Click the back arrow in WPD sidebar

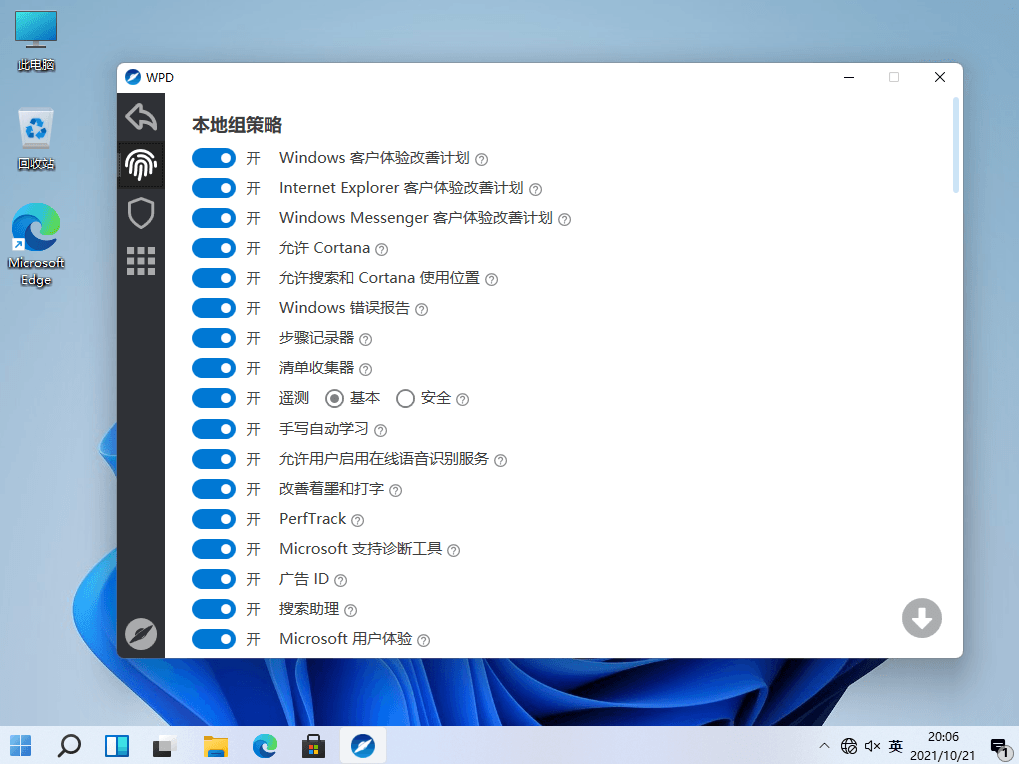[141, 118]
